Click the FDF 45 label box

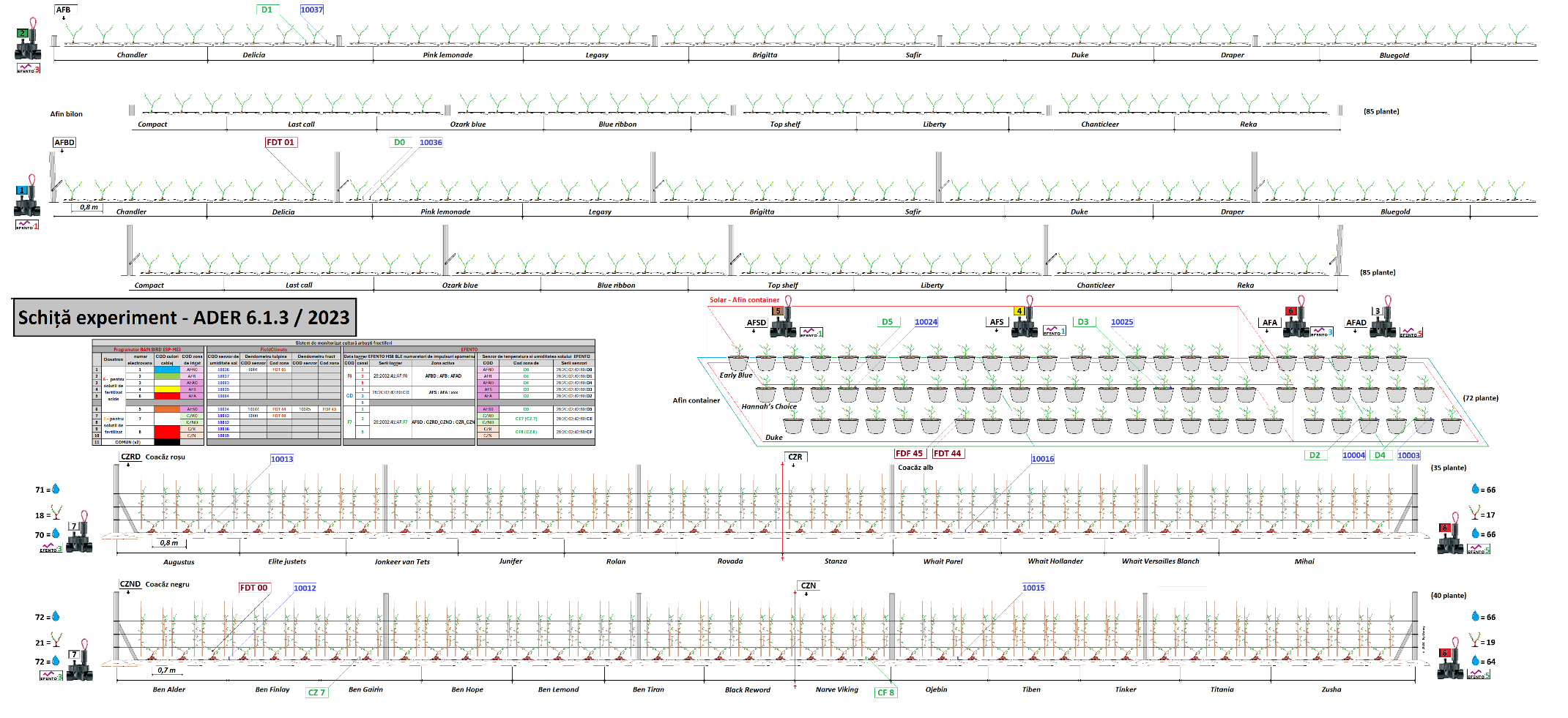pos(909,454)
